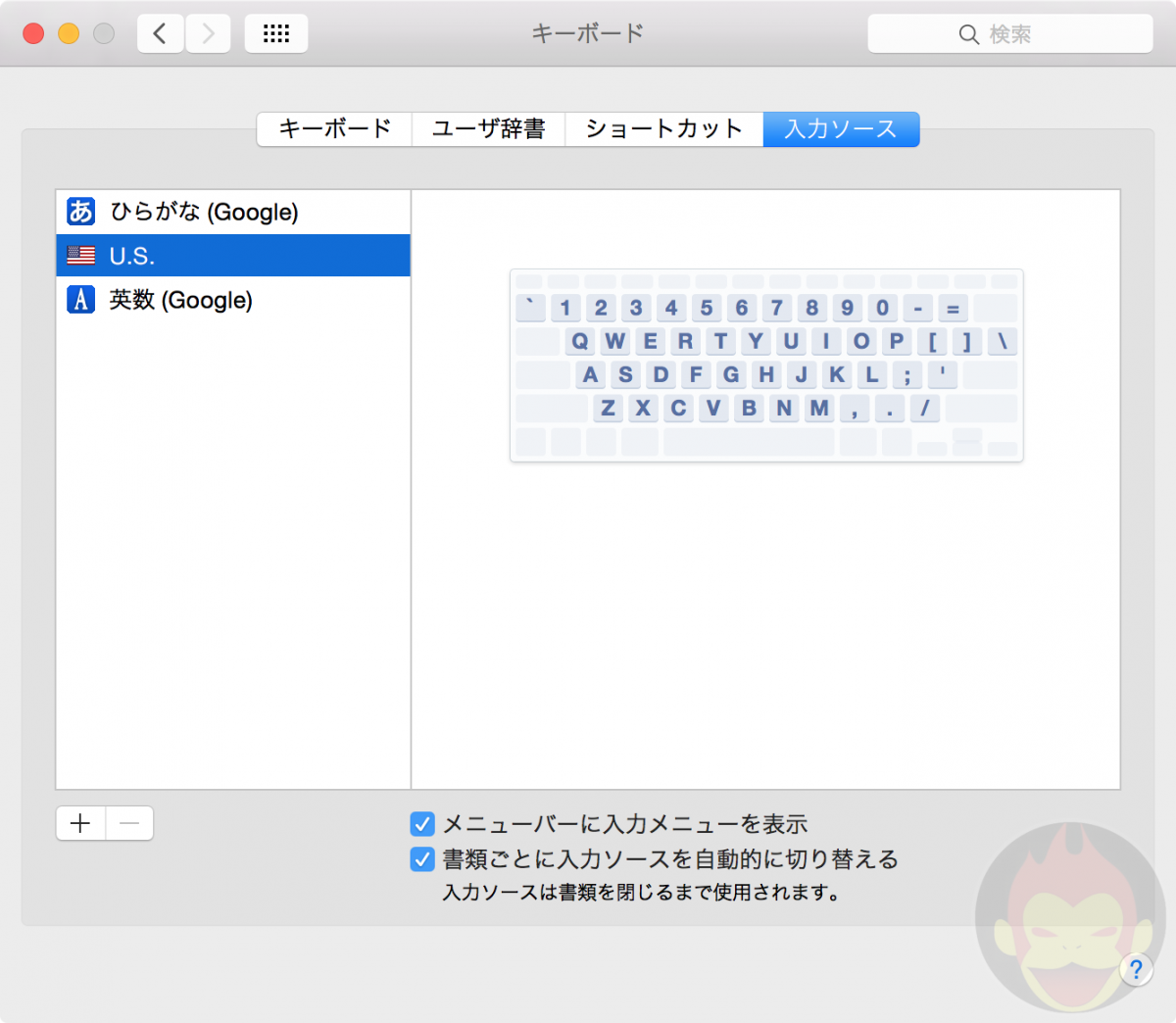This screenshot has height=1023, width=1176.
Task: Click the U.S. flag input source icon
Action: [79, 256]
